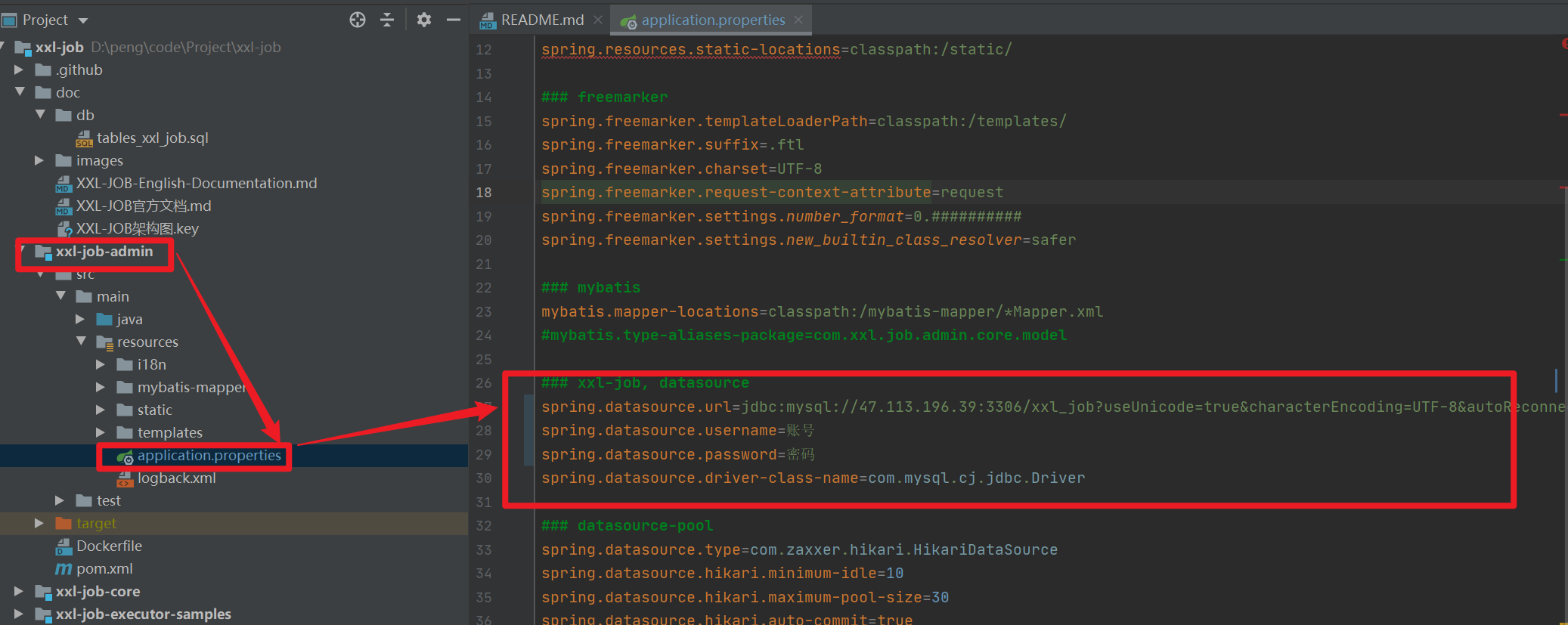Expand the static folder
This screenshot has width=1568, height=625.
(101, 410)
